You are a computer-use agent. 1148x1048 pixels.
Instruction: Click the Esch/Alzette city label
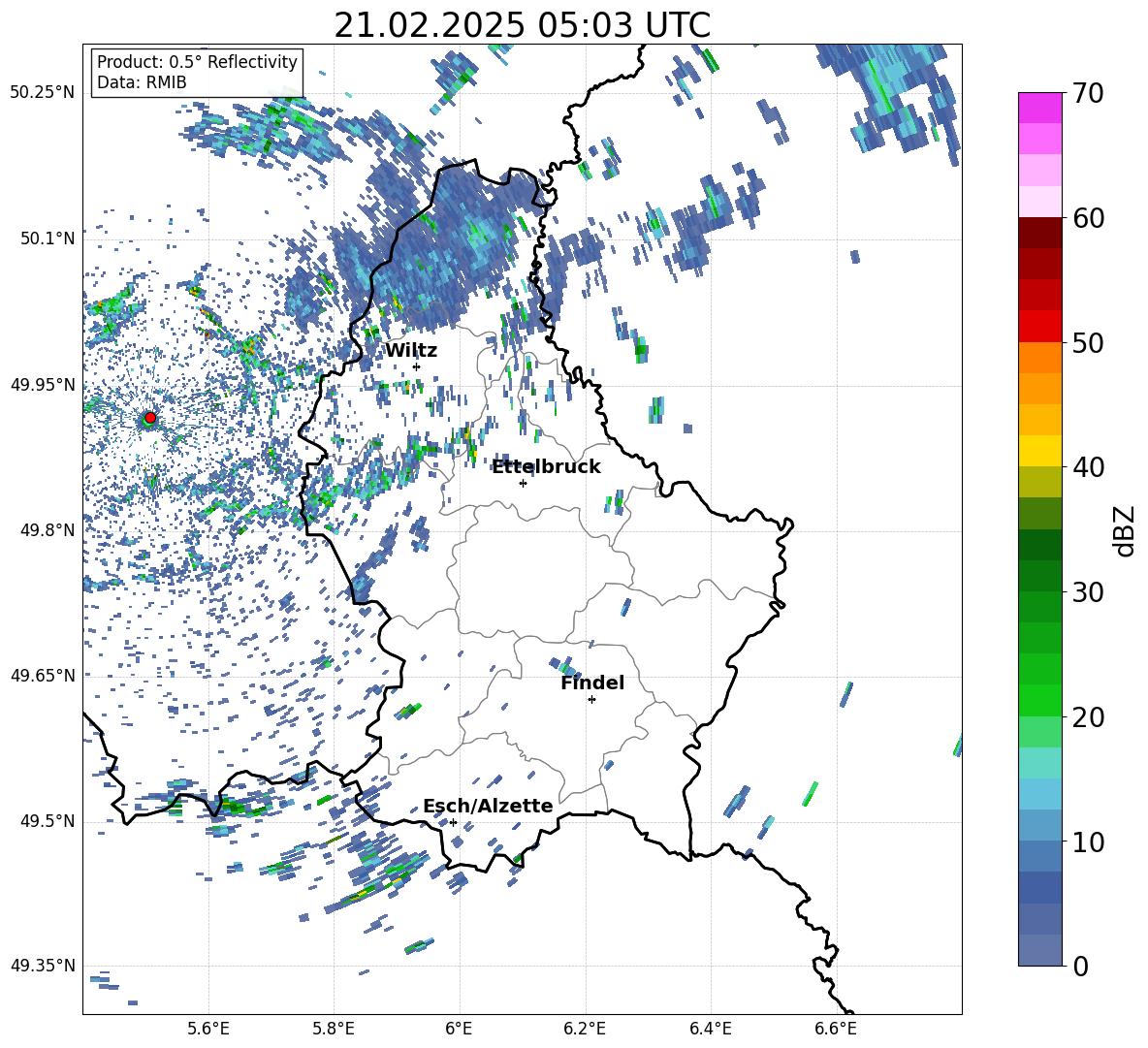point(488,807)
